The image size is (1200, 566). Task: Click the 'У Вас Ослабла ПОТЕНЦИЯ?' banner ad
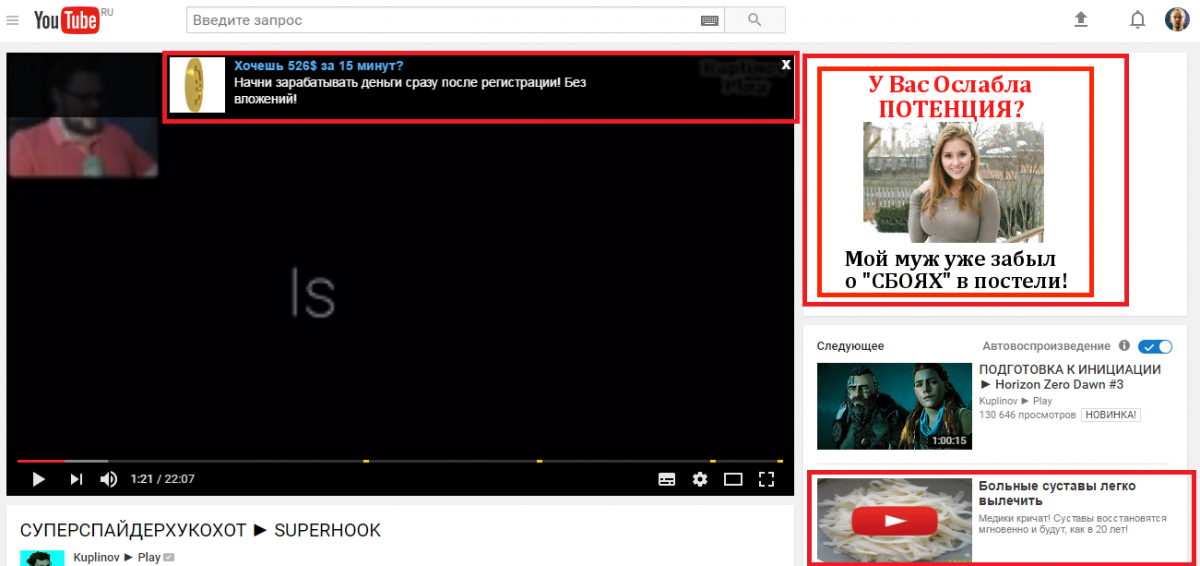956,182
